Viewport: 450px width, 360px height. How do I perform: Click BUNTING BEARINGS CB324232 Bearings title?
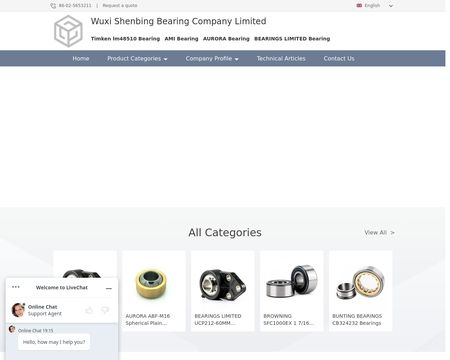[x=357, y=319]
